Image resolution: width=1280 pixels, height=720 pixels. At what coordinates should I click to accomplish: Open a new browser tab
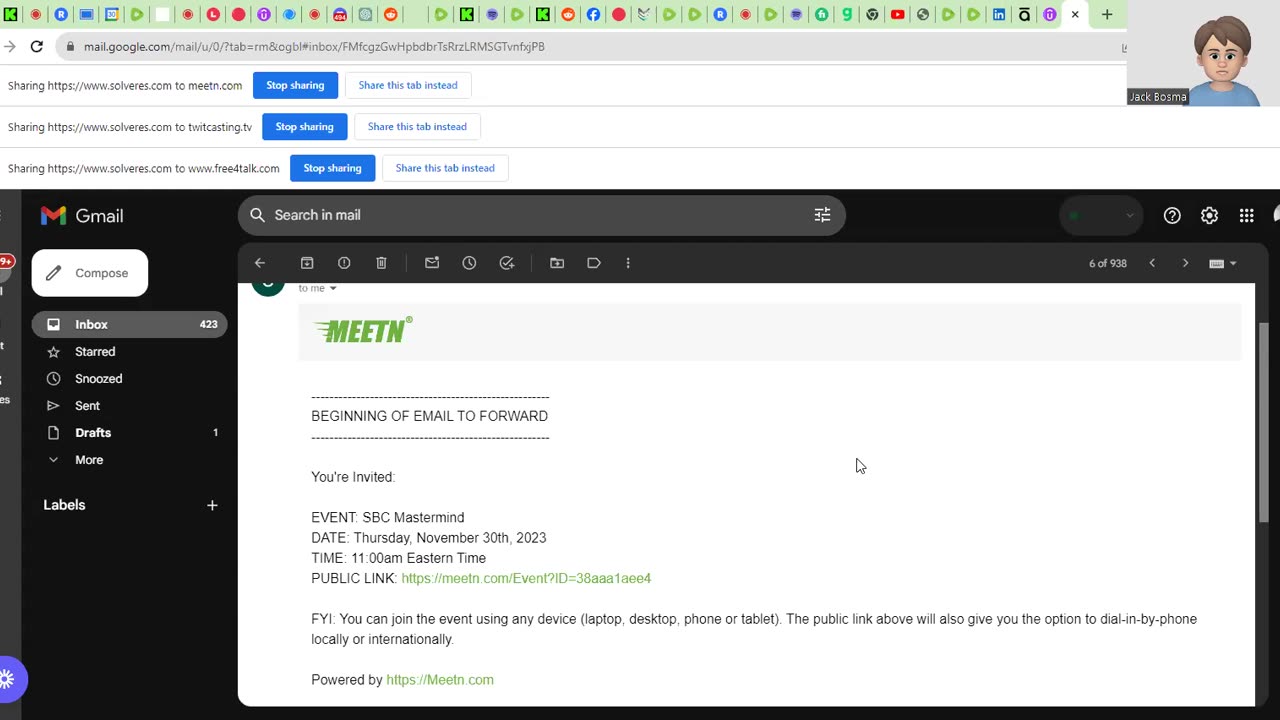[1107, 14]
